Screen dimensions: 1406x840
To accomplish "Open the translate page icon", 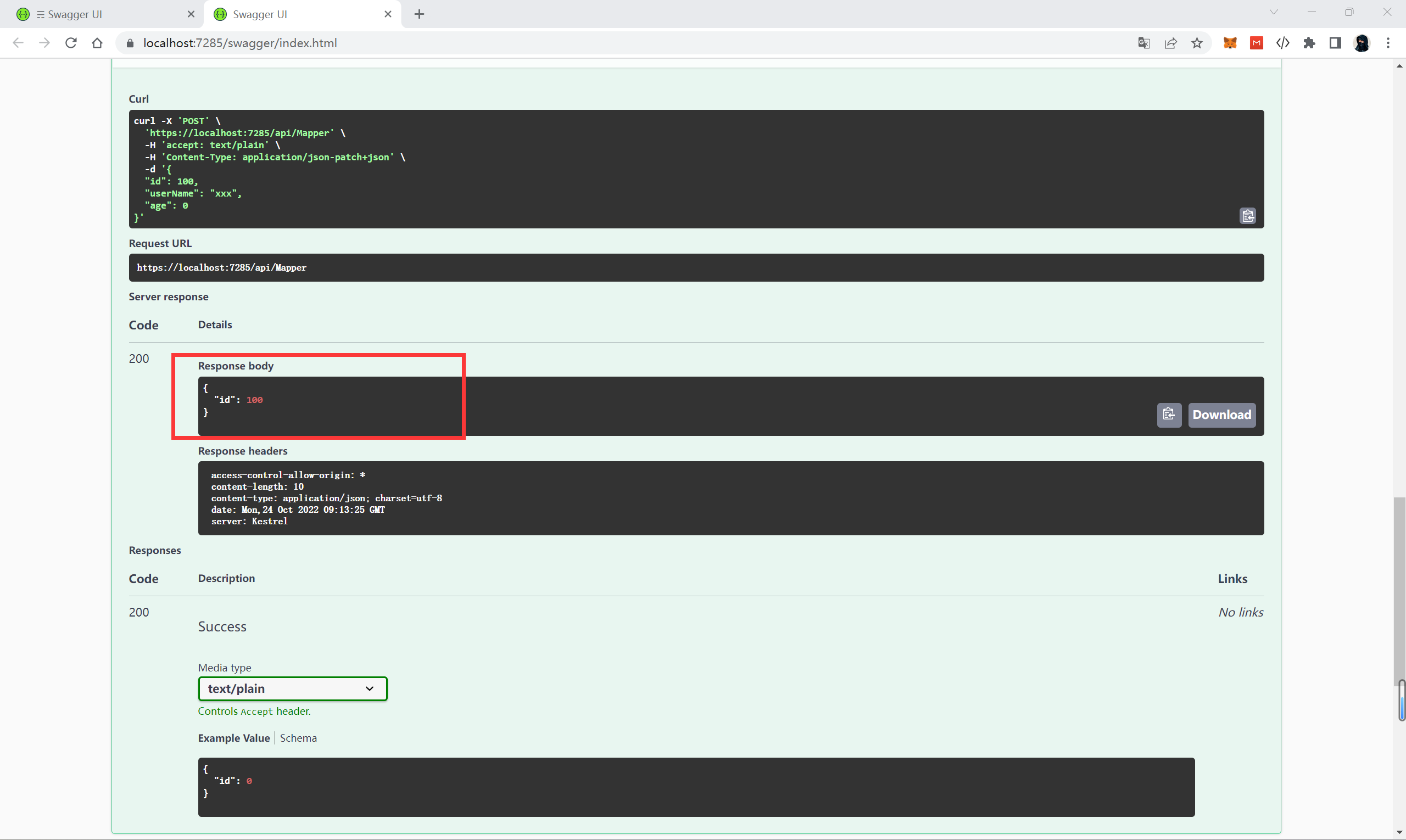I will point(1144,43).
